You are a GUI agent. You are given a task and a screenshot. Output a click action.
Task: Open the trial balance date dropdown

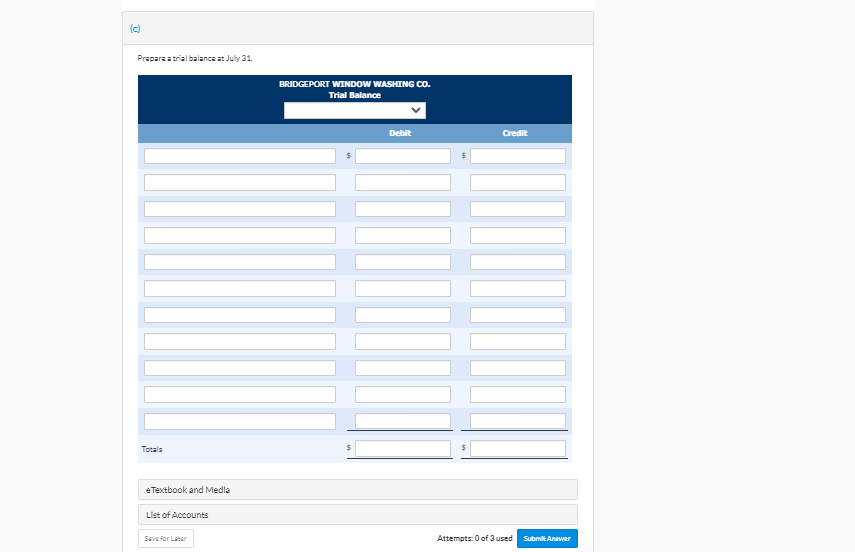click(x=354, y=110)
